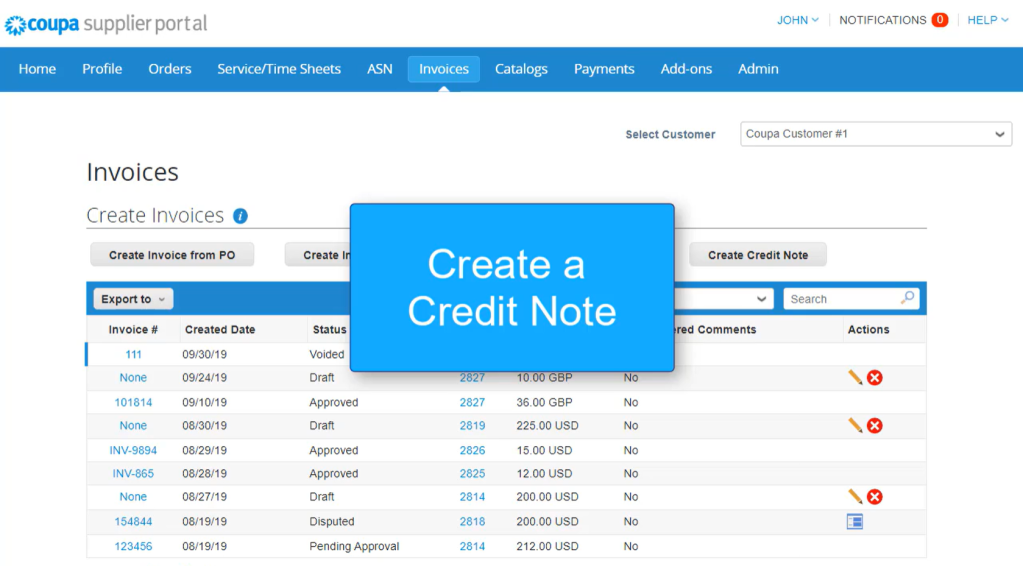Open invoice 111 link

[x=133, y=354]
